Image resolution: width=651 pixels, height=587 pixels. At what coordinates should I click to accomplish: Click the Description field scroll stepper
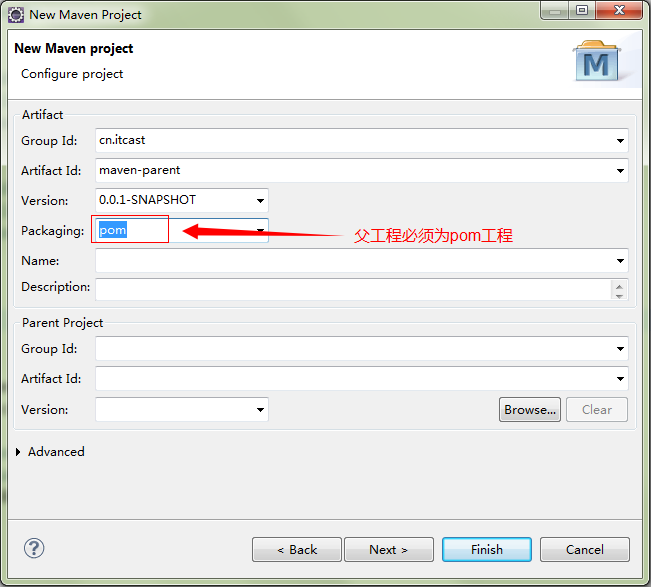(x=620, y=289)
